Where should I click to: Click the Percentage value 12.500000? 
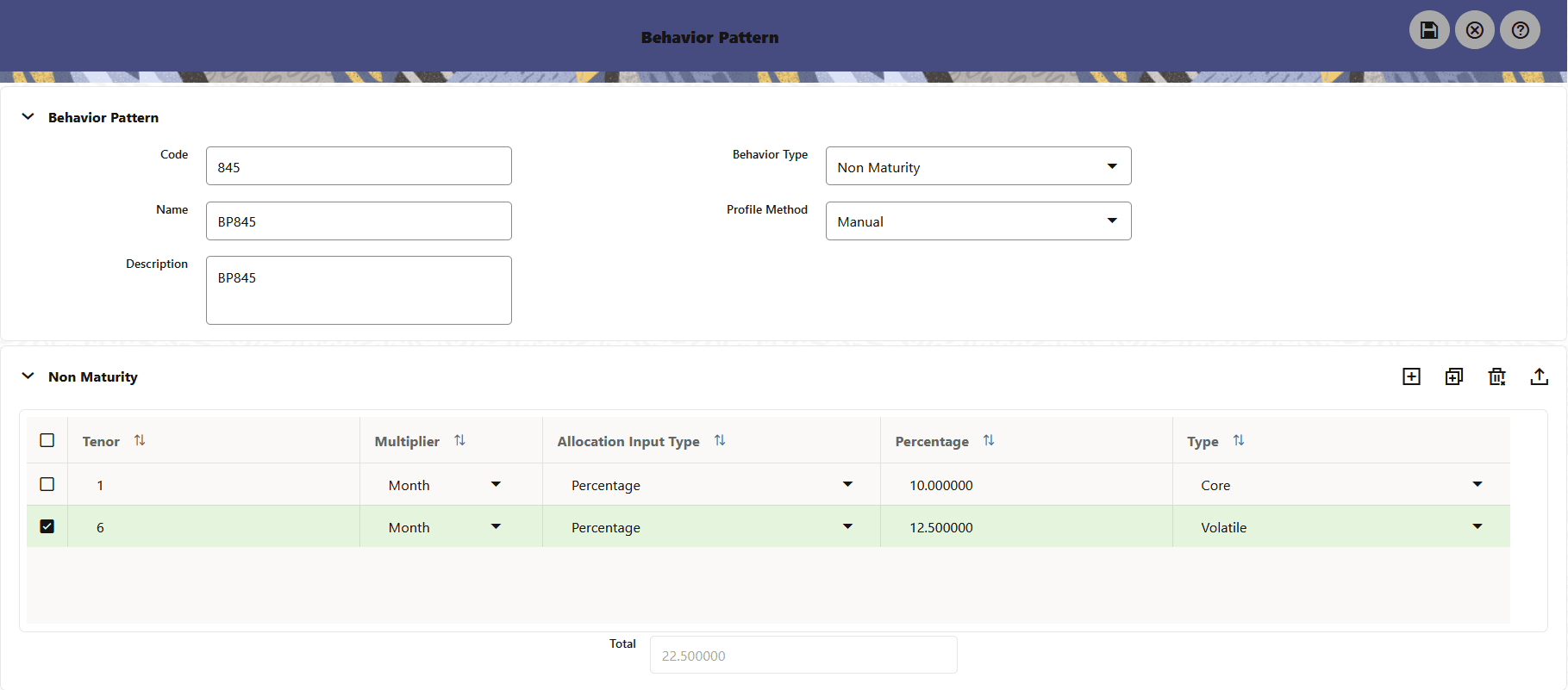tap(941, 527)
